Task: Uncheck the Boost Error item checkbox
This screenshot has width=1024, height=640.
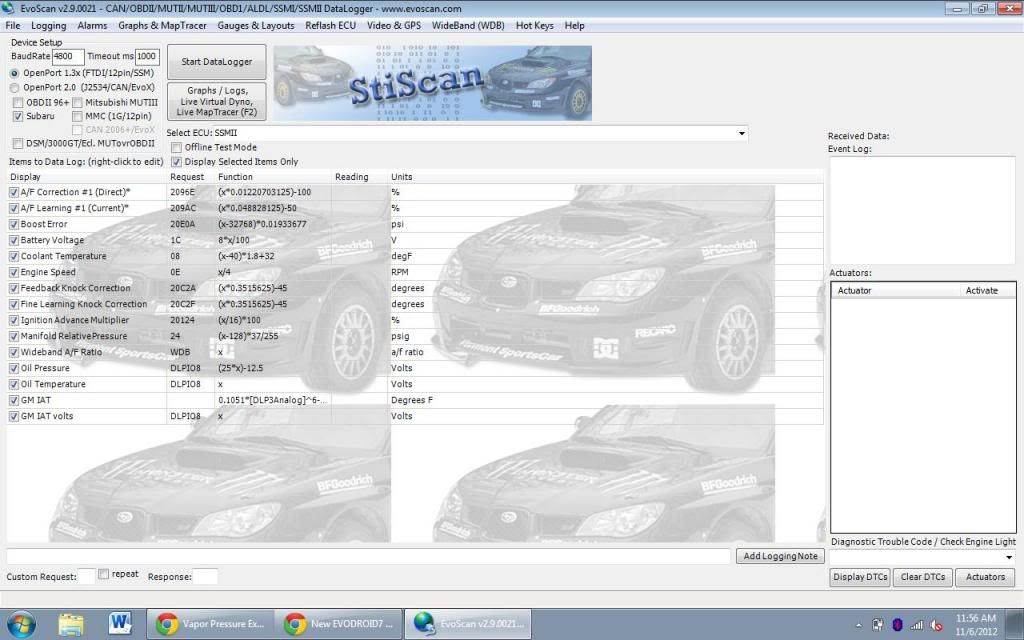Action: coord(14,225)
